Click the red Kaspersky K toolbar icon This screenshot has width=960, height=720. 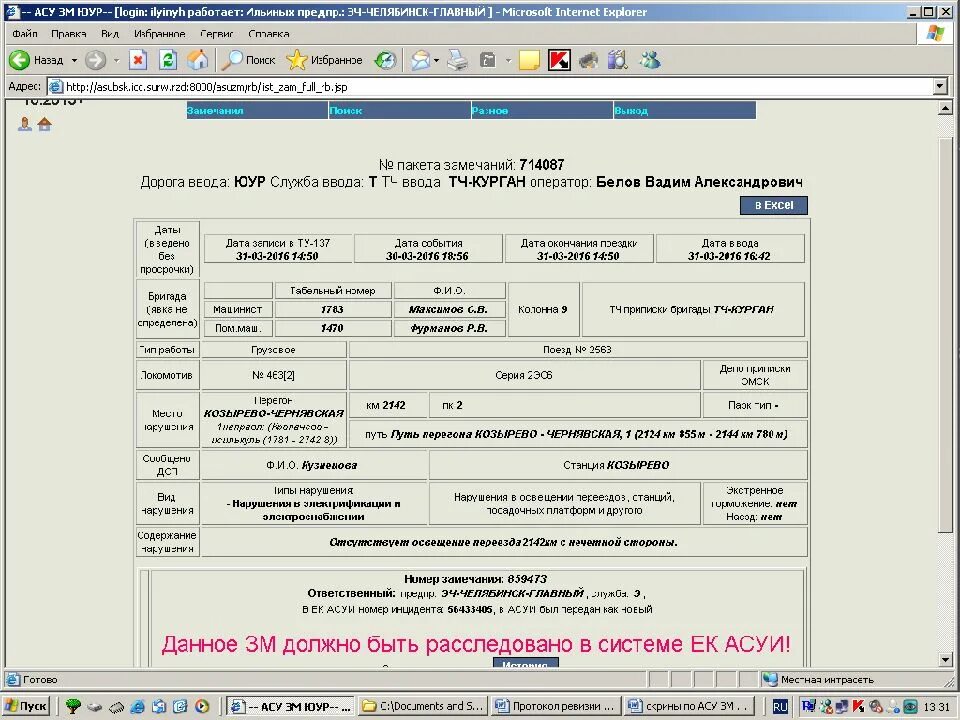[559, 60]
